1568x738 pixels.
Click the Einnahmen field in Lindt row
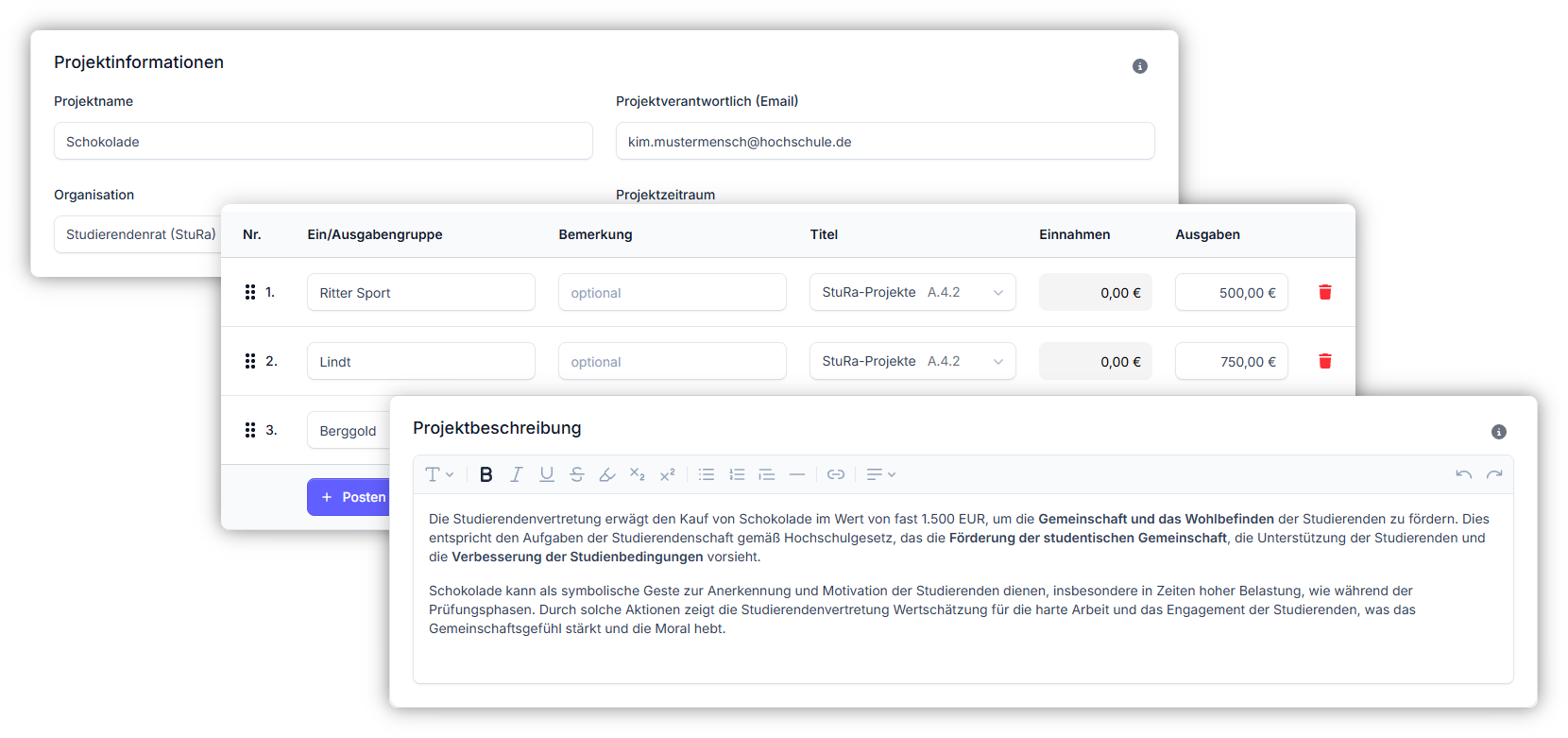pyautogui.click(x=1096, y=361)
